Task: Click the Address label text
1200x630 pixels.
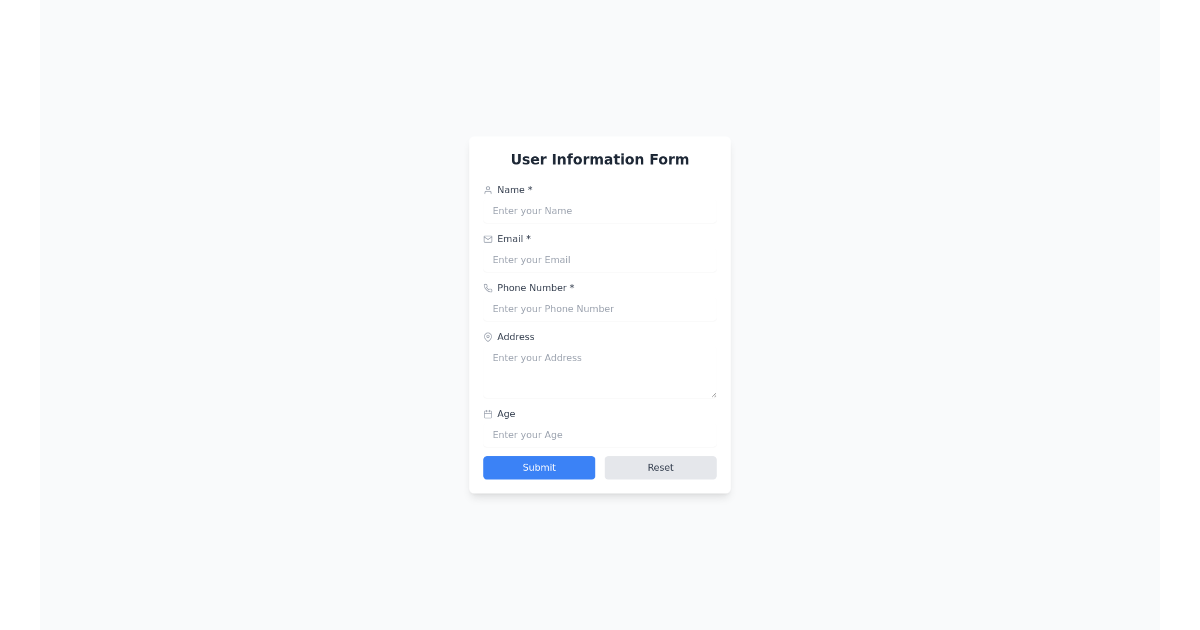Action: 516,337
